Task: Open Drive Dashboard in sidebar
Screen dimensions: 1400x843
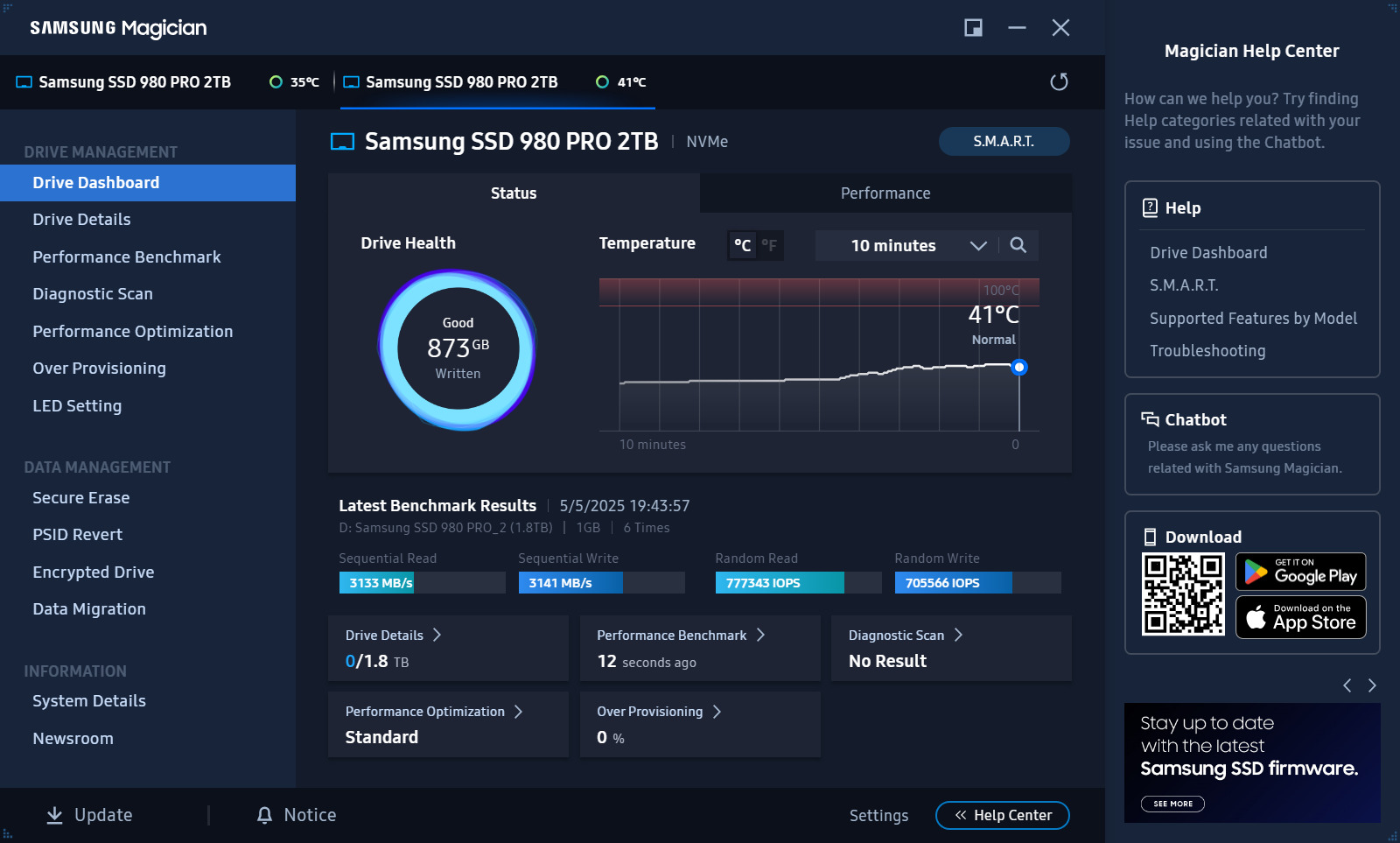Action: point(148,183)
